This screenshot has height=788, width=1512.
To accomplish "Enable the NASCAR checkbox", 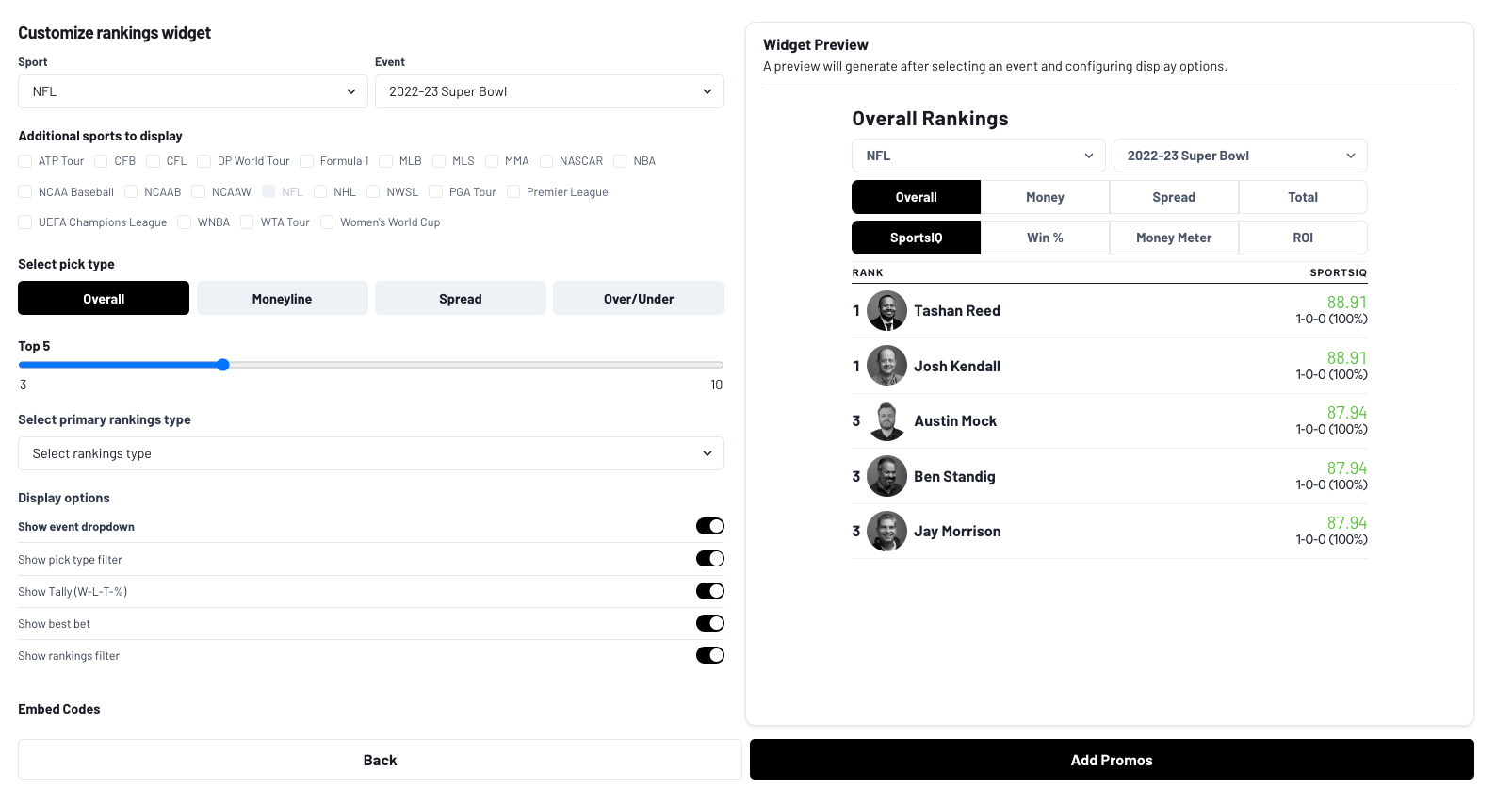I will 546,161.
